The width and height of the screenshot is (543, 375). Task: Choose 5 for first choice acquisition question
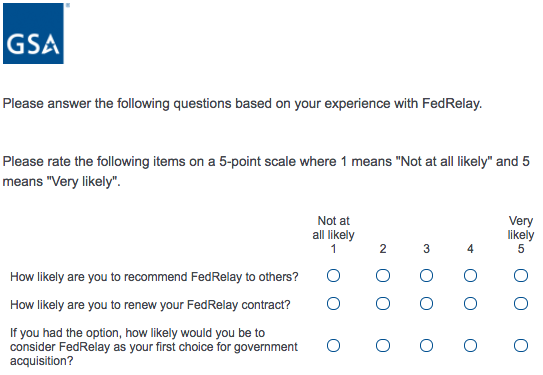tap(521, 346)
